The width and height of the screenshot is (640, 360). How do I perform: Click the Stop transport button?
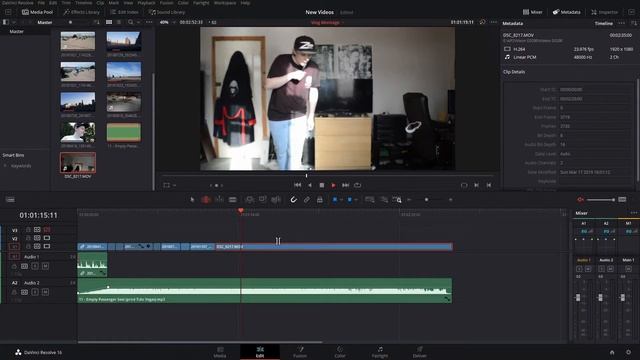[x=322, y=185]
